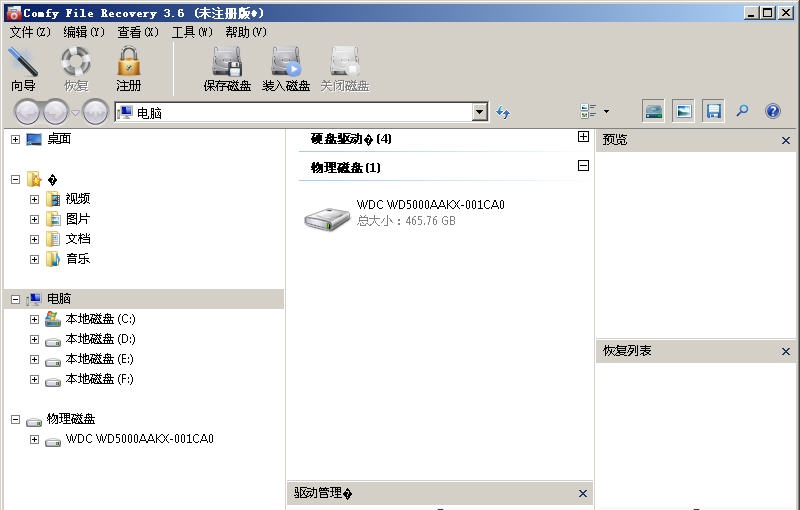800x510 pixels.
Task: Click the view mode list icon
Action: [x=588, y=111]
